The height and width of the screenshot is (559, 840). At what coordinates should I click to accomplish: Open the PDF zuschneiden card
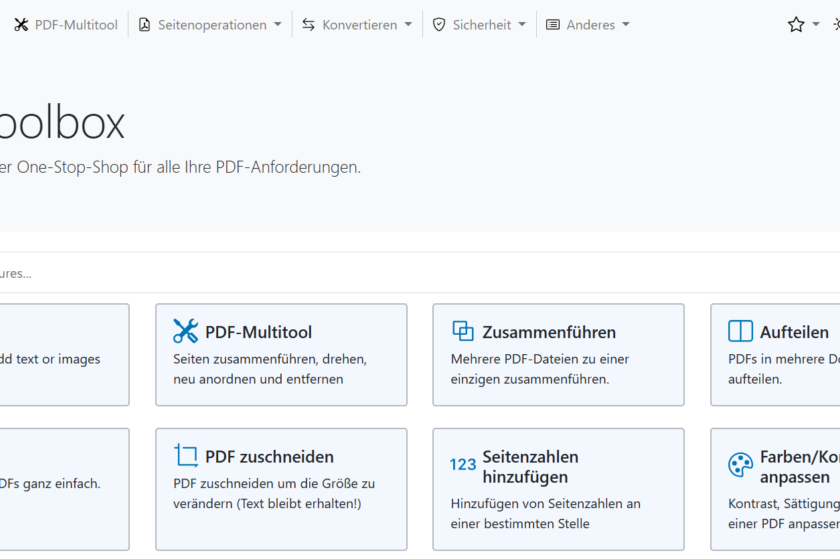pos(281,489)
